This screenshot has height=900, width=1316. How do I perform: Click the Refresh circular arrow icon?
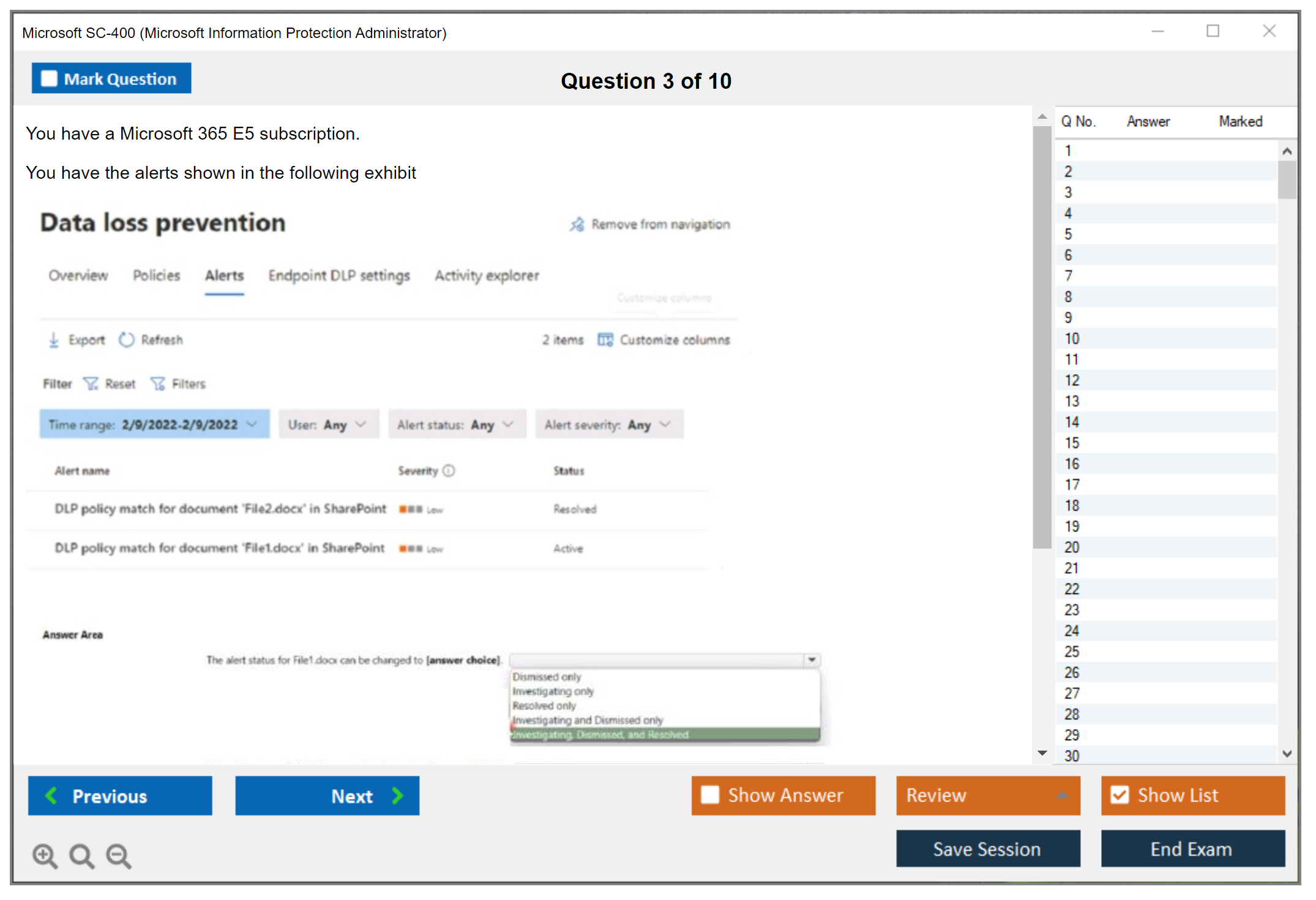pos(127,340)
